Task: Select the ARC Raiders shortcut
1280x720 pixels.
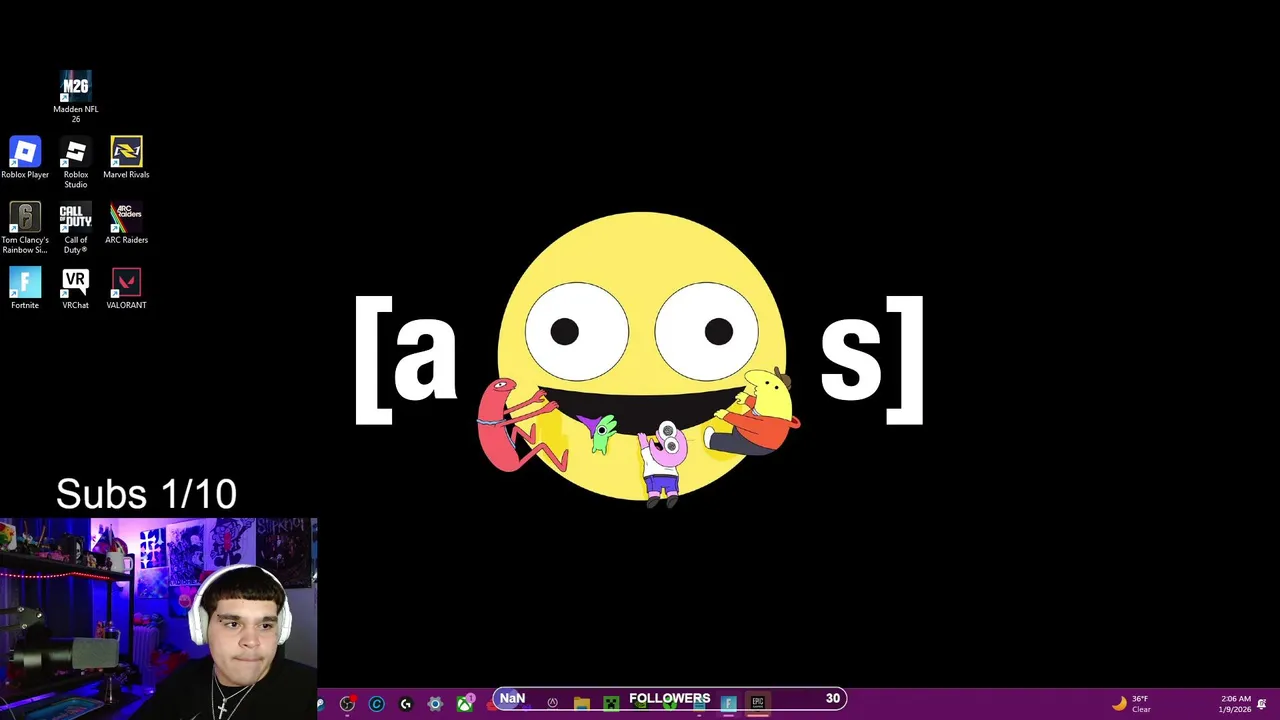Action: click(x=126, y=223)
